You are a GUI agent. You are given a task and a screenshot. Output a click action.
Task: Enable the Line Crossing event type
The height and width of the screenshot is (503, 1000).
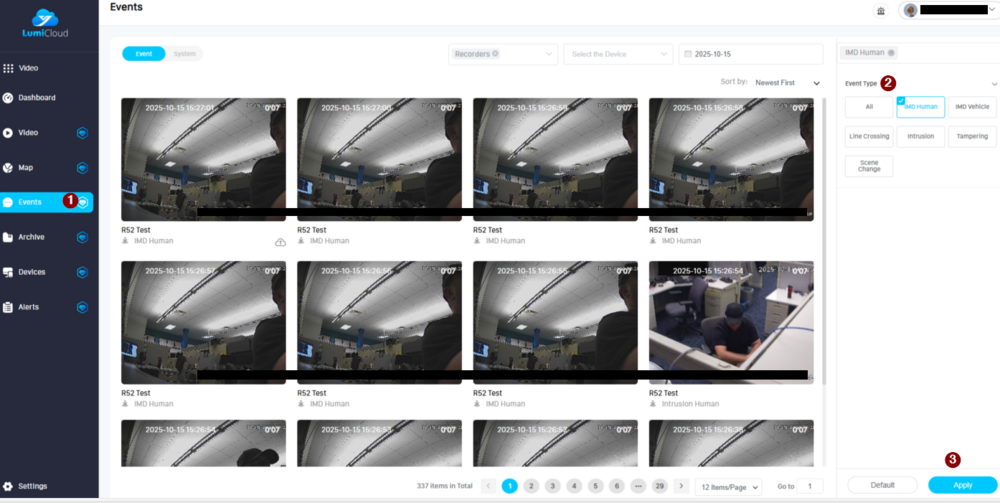coord(868,136)
